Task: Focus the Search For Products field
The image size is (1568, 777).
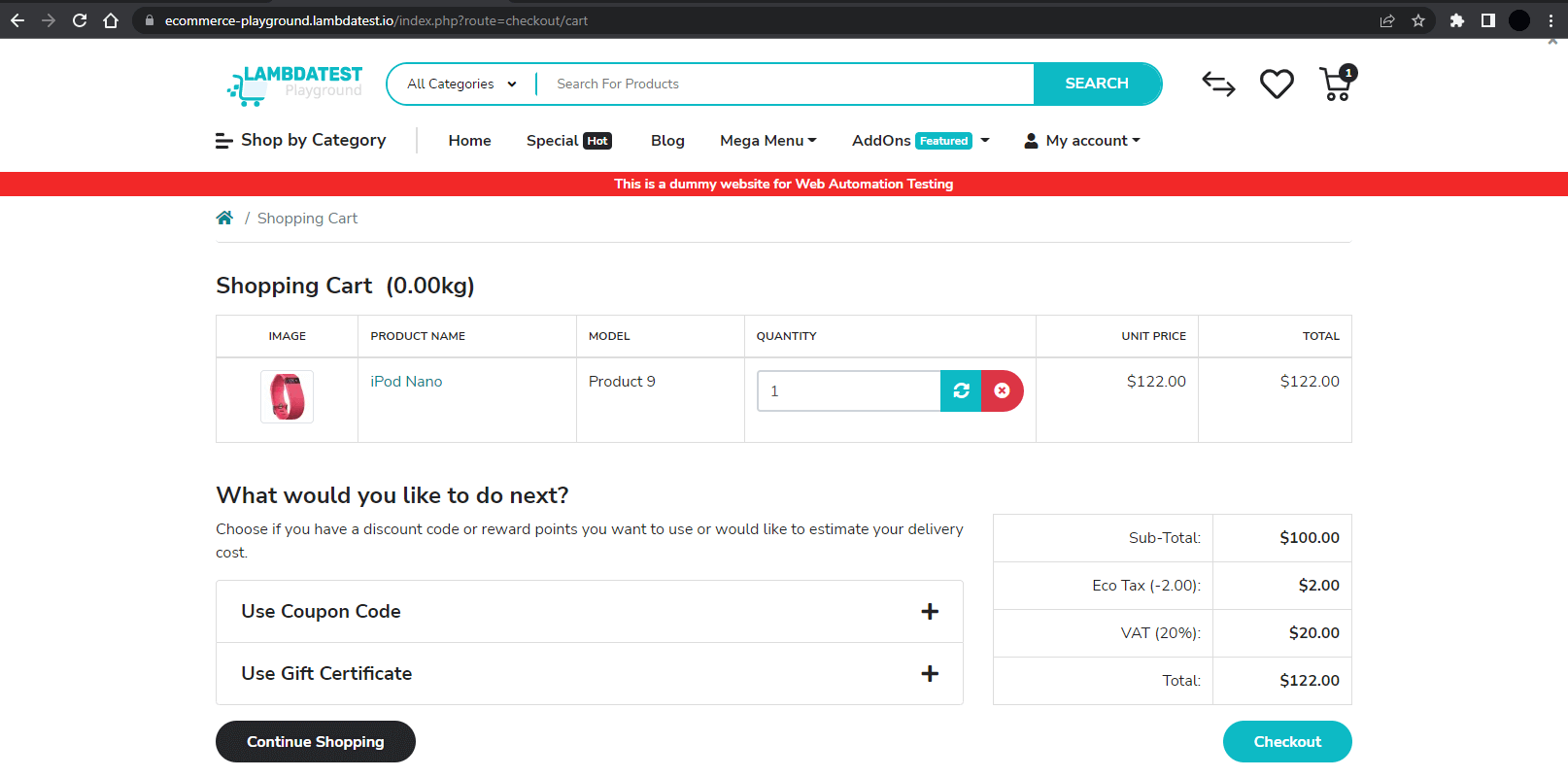Action: [x=785, y=84]
